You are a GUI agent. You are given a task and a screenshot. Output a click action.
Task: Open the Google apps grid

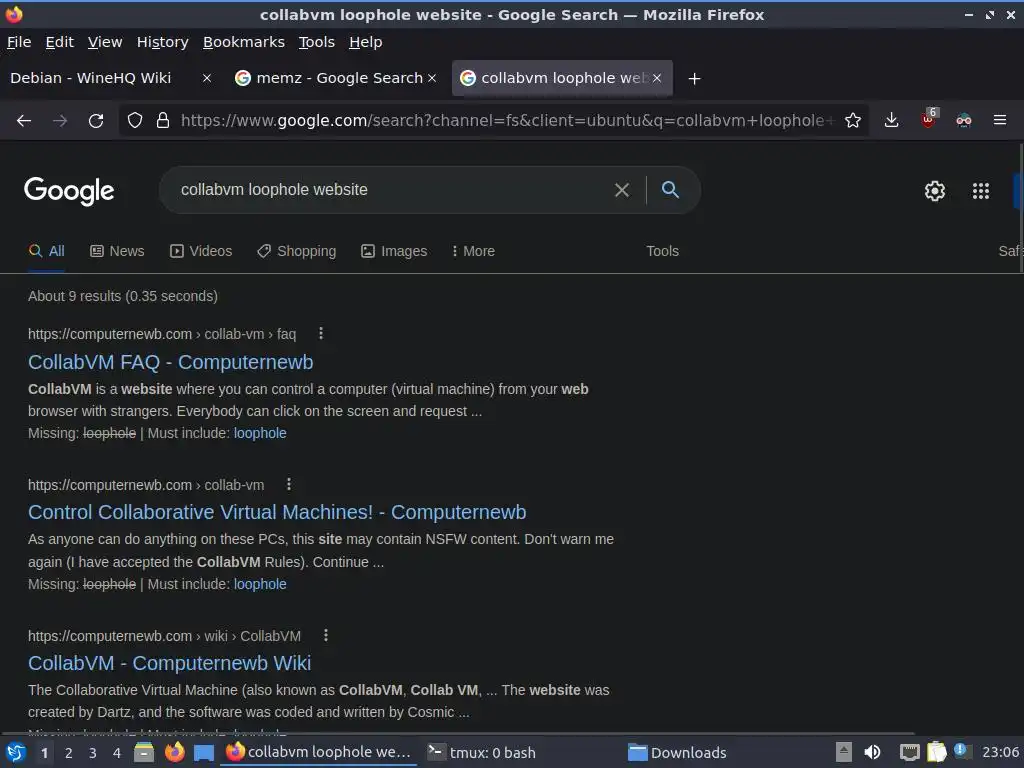[980, 191]
